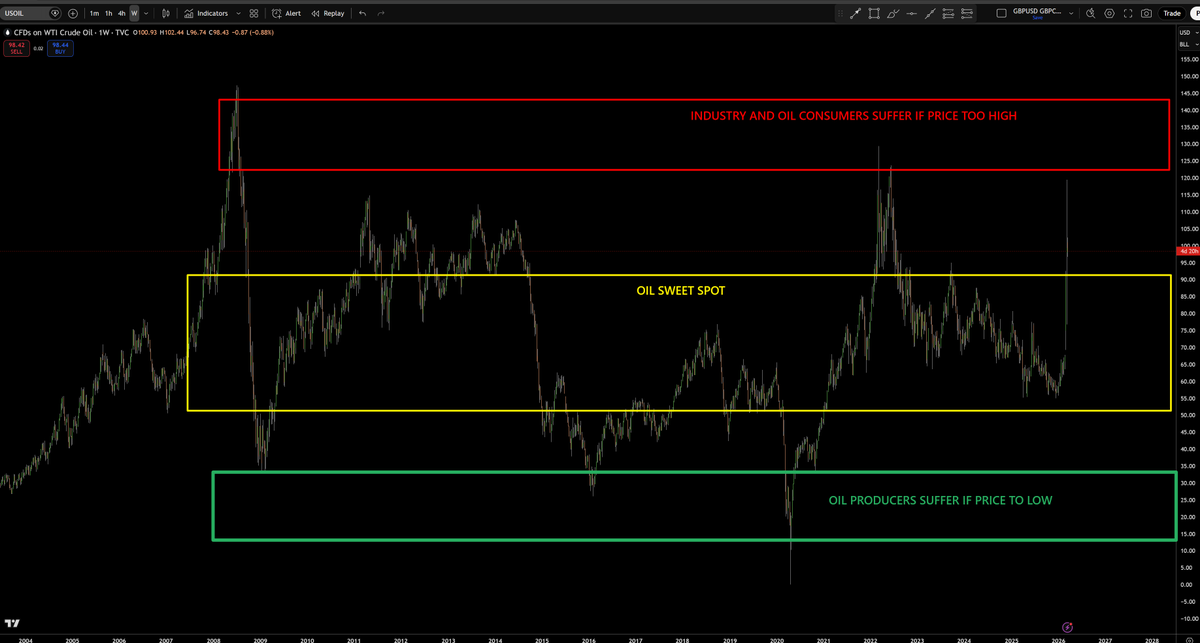This screenshot has width=1200, height=643.
Task: Click the red 98.42 SELL button
Action: [x=16, y=47]
